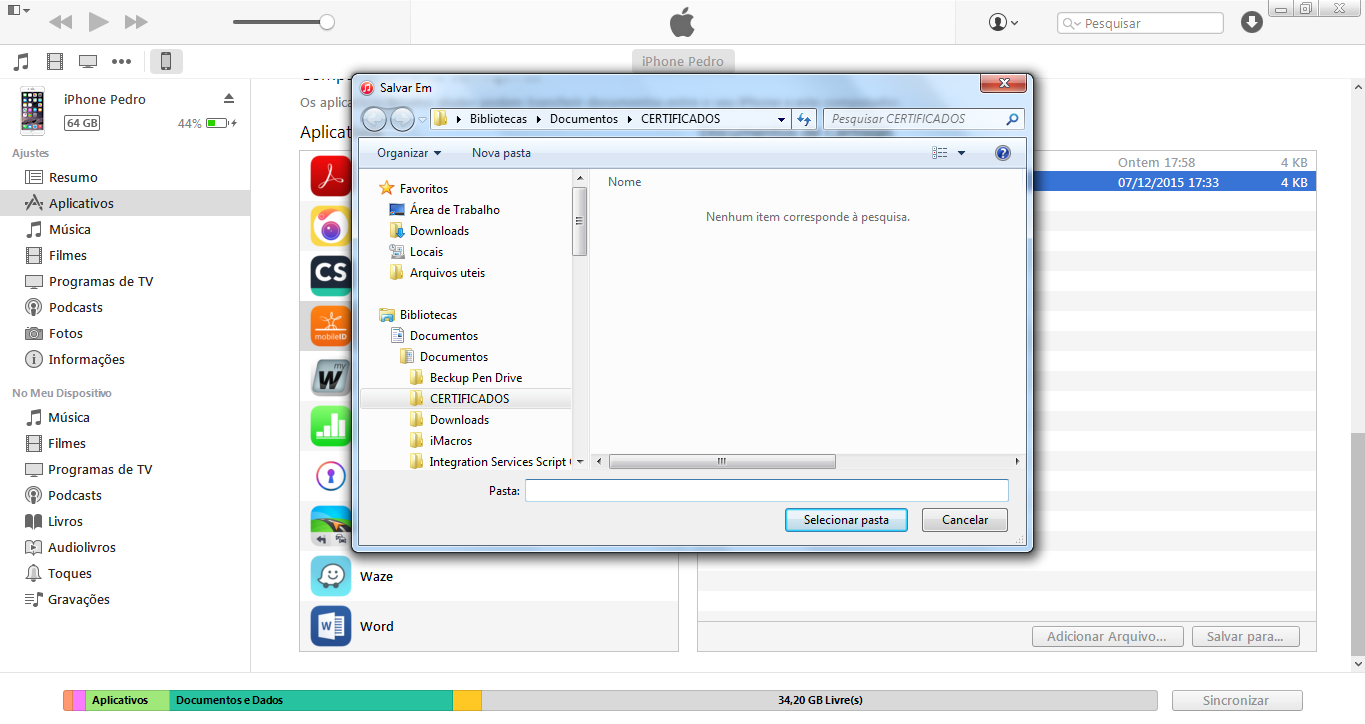Select the Word app in list
Image resolution: width=1365 pixels, height=724 pixels.
click(x=489, y=626)
